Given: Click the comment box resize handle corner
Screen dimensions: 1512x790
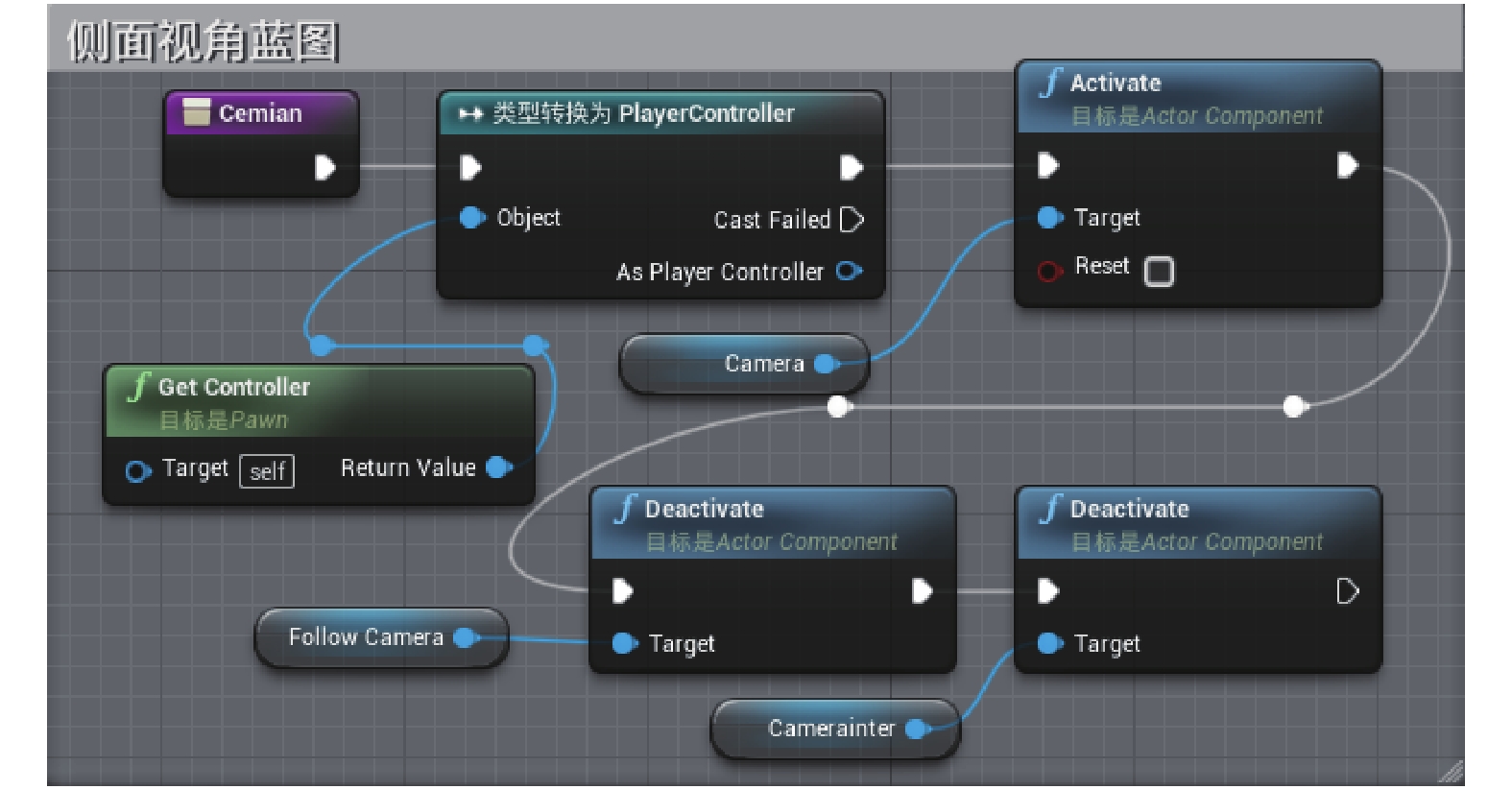Looking at the screenshot, I should coord(1452,772).
